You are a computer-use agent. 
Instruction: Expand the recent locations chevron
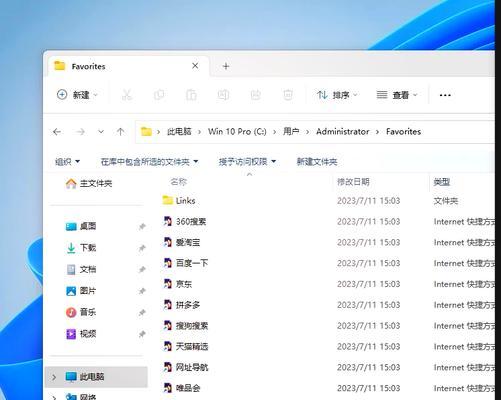pyautogui.click(x=101, y=132)
